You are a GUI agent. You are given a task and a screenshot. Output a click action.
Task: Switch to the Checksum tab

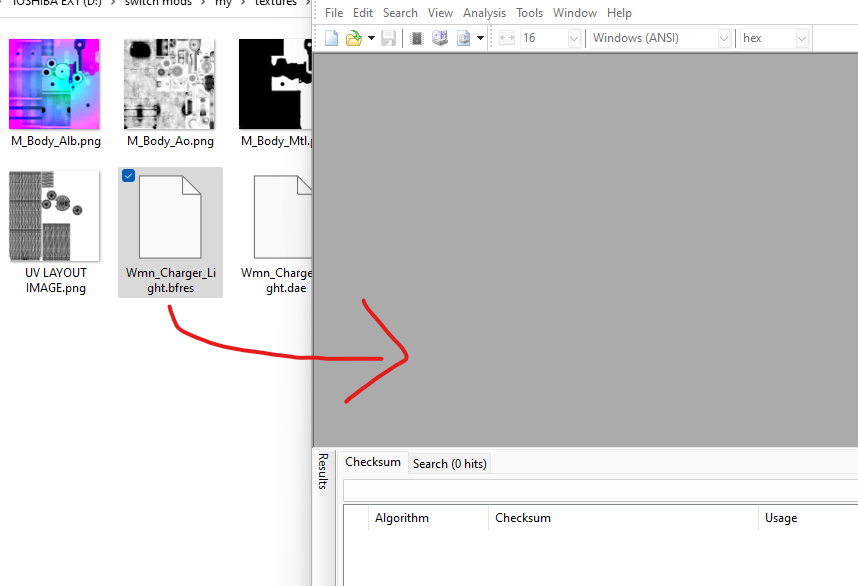click(372, 462)
